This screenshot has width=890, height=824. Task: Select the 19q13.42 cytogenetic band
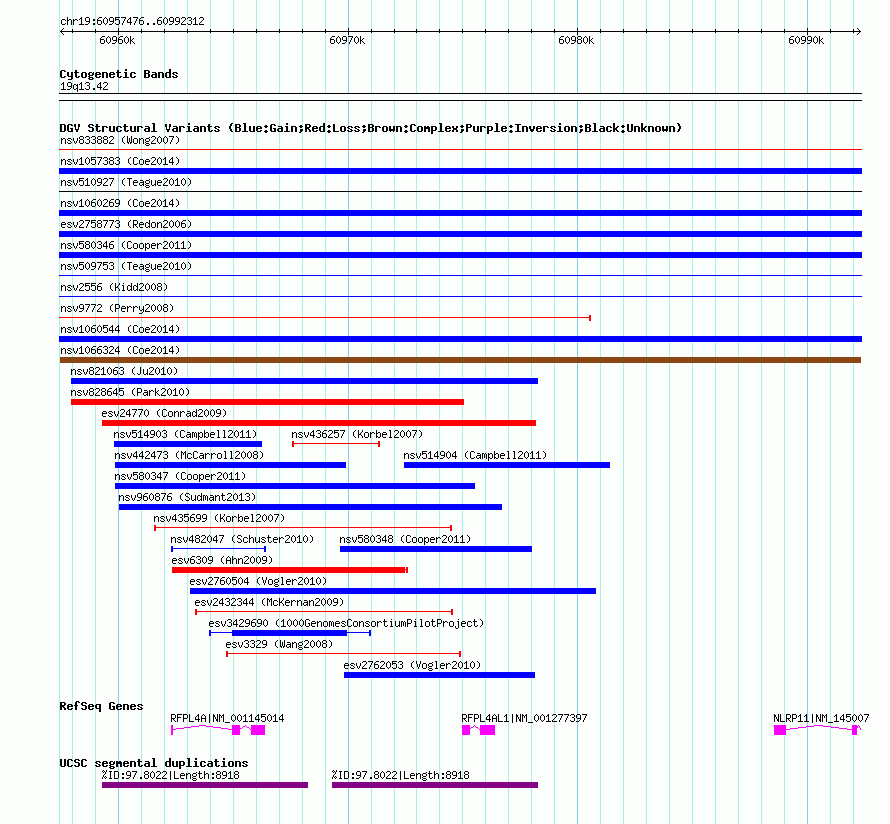pyautogui.click(x=460, y=97)
